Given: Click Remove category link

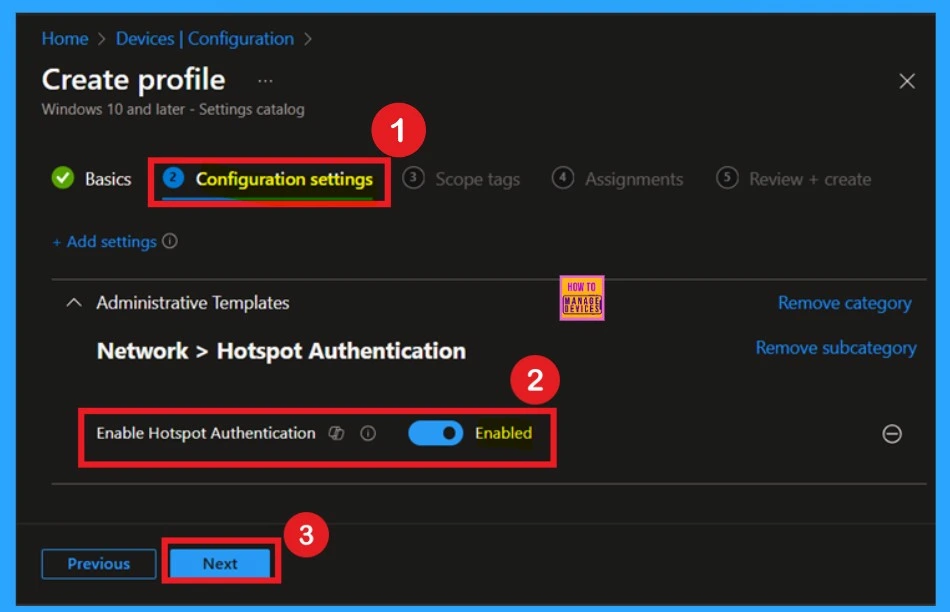Looking at the screenshot, I should (x=845, y=302).
